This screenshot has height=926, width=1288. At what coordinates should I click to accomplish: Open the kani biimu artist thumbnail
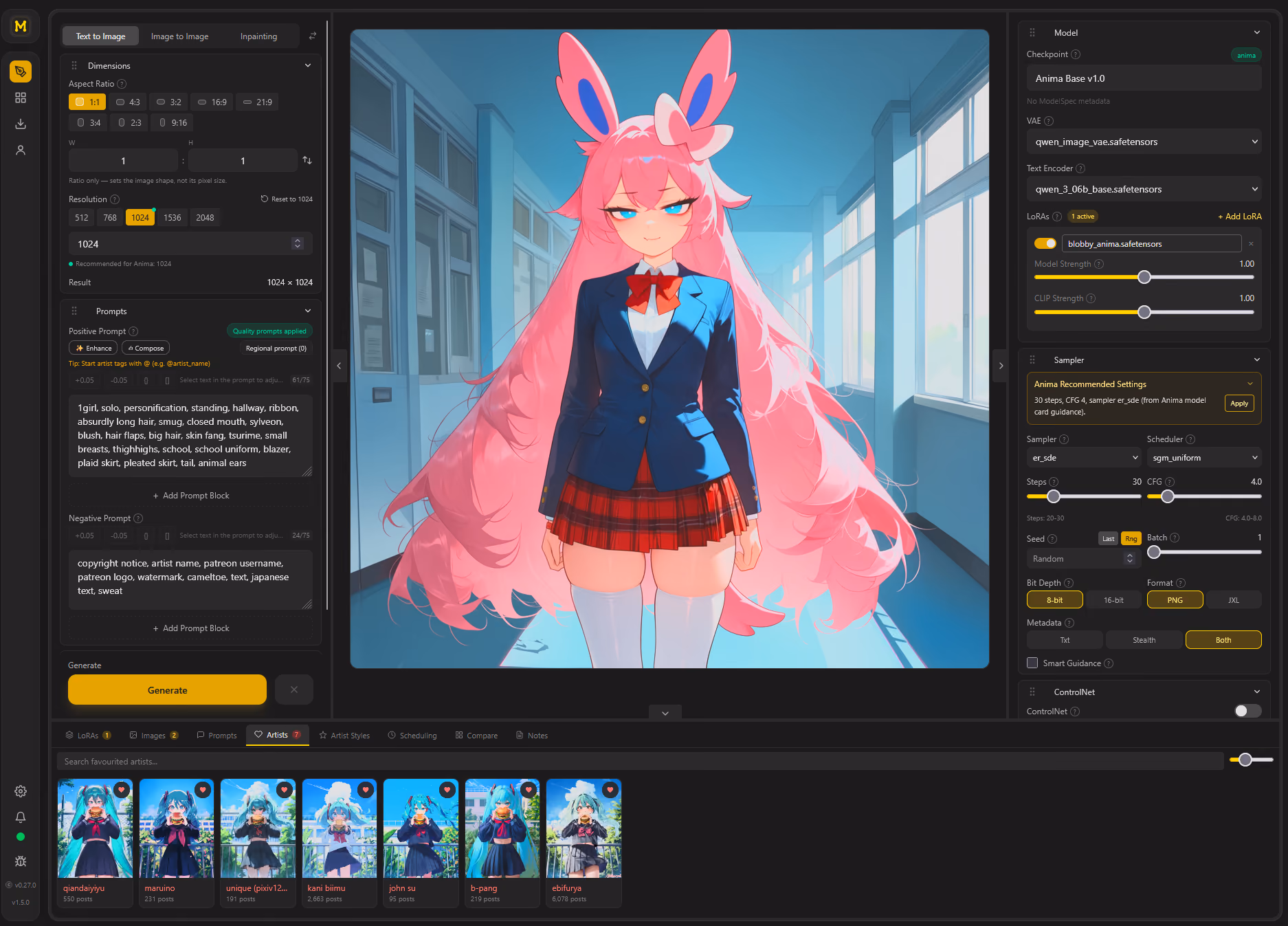point(340,828)
